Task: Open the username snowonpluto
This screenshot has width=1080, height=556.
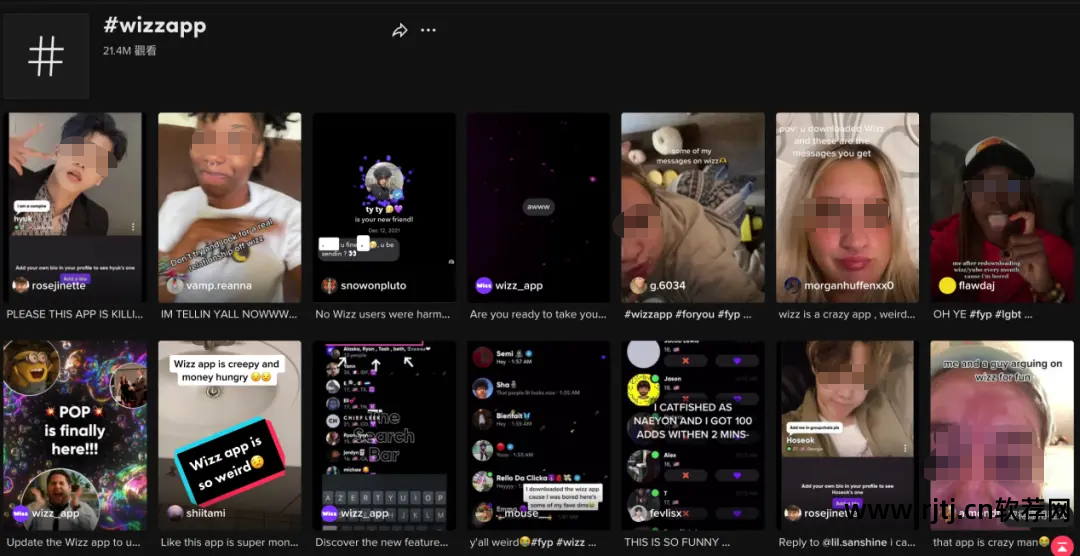Action: pos(373,285)
